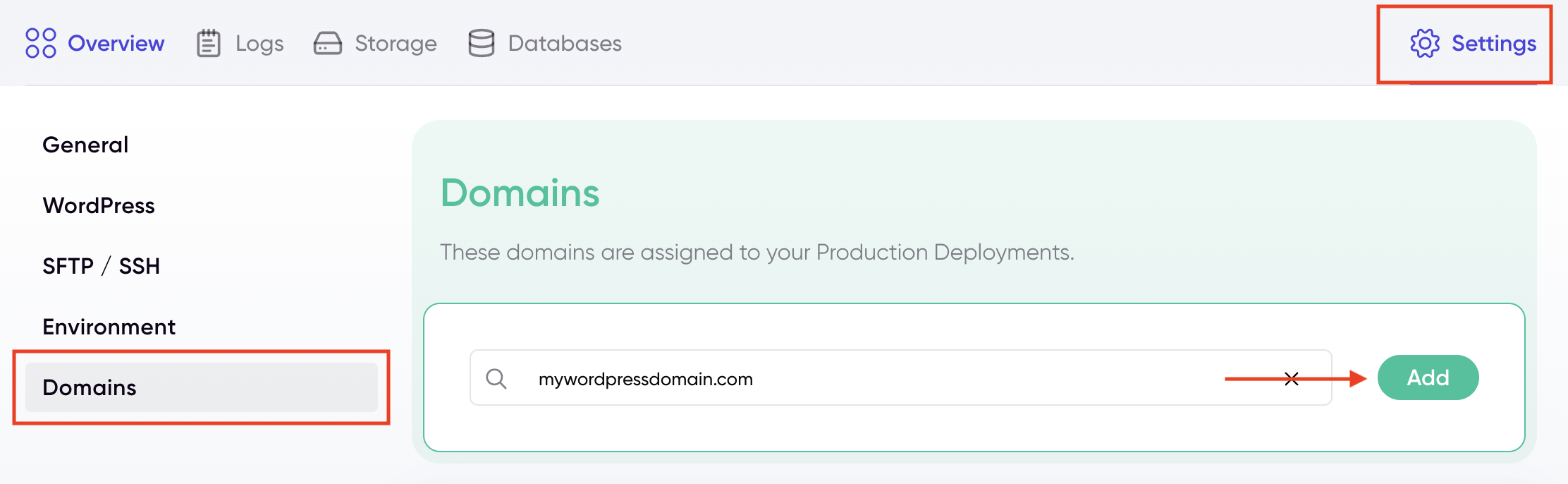1568x484 pixels.
Task: Select the Storage drive icon
Action: coord(329,42)
